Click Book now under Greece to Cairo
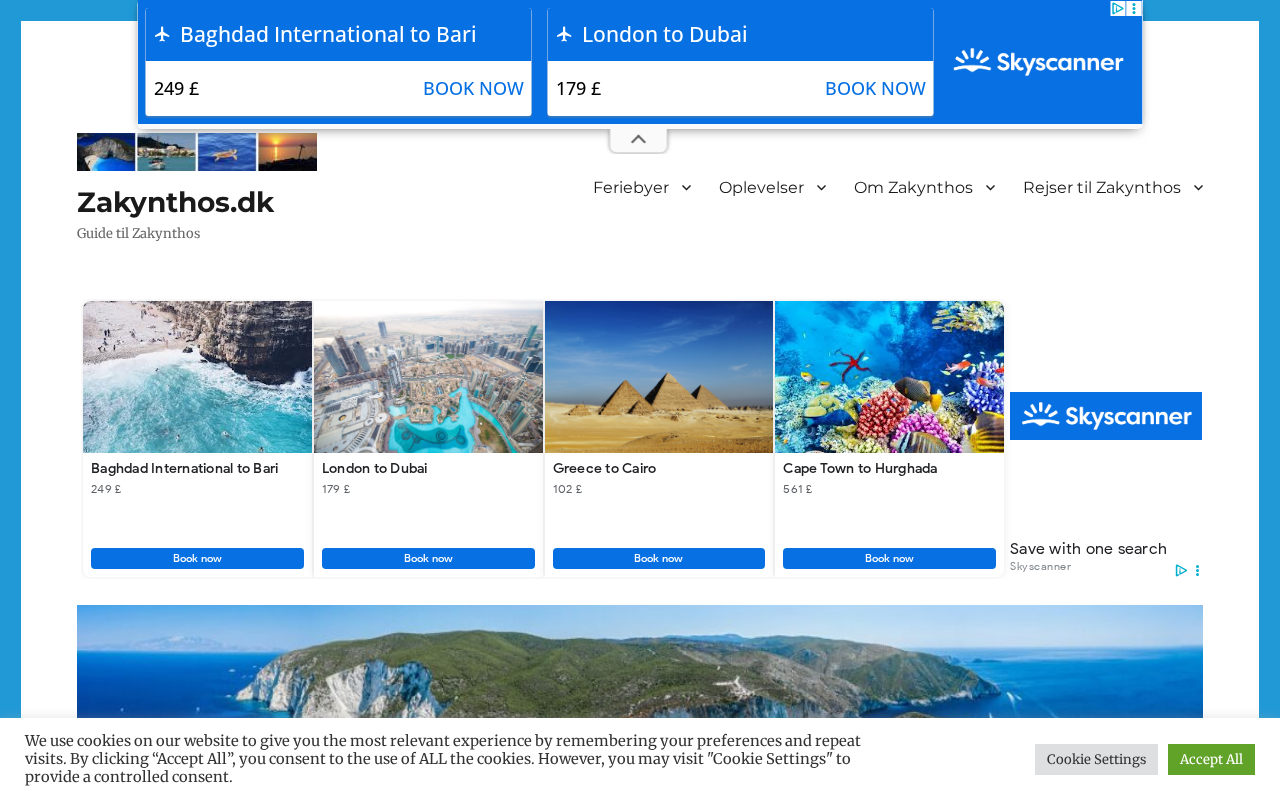1280x800 pixels. click(659, 558)
